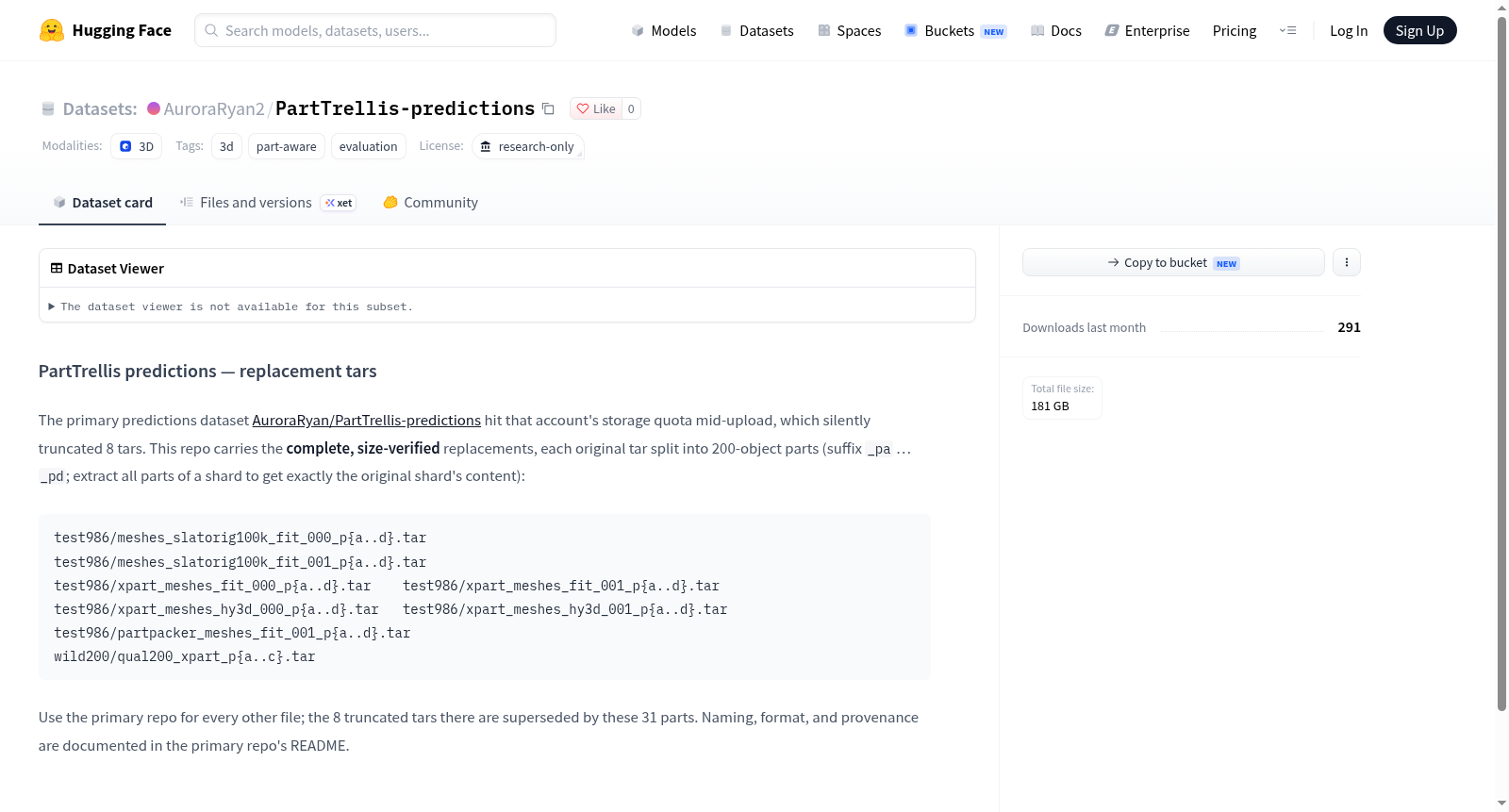The width and height of the screenshot is (1509, 812).
Task: Copy the dataset name to clipboard
Action: 548,108
